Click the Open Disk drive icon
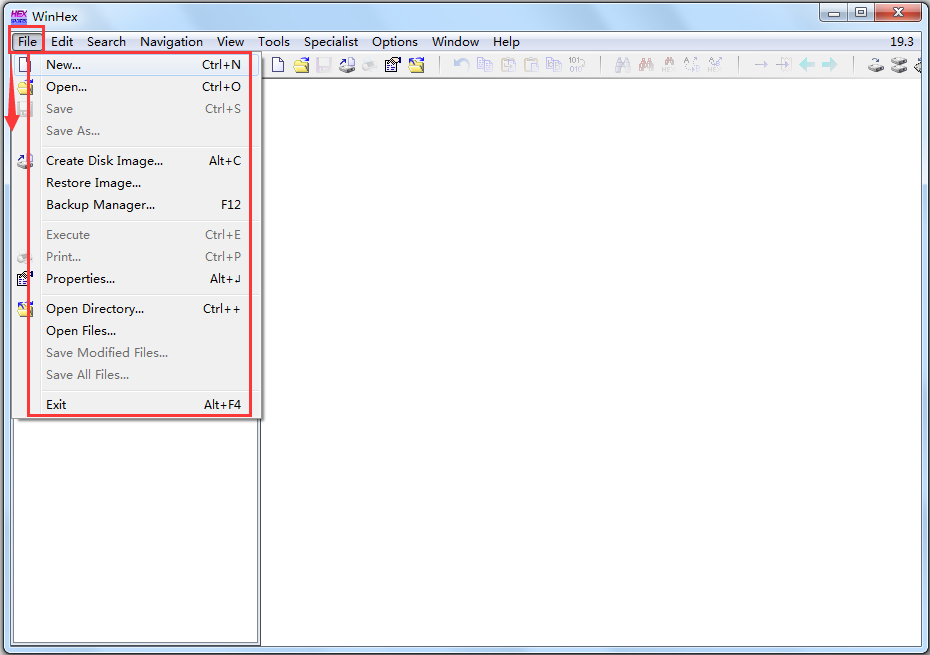Screen dimensions: 930x655 tap(876, 65)
